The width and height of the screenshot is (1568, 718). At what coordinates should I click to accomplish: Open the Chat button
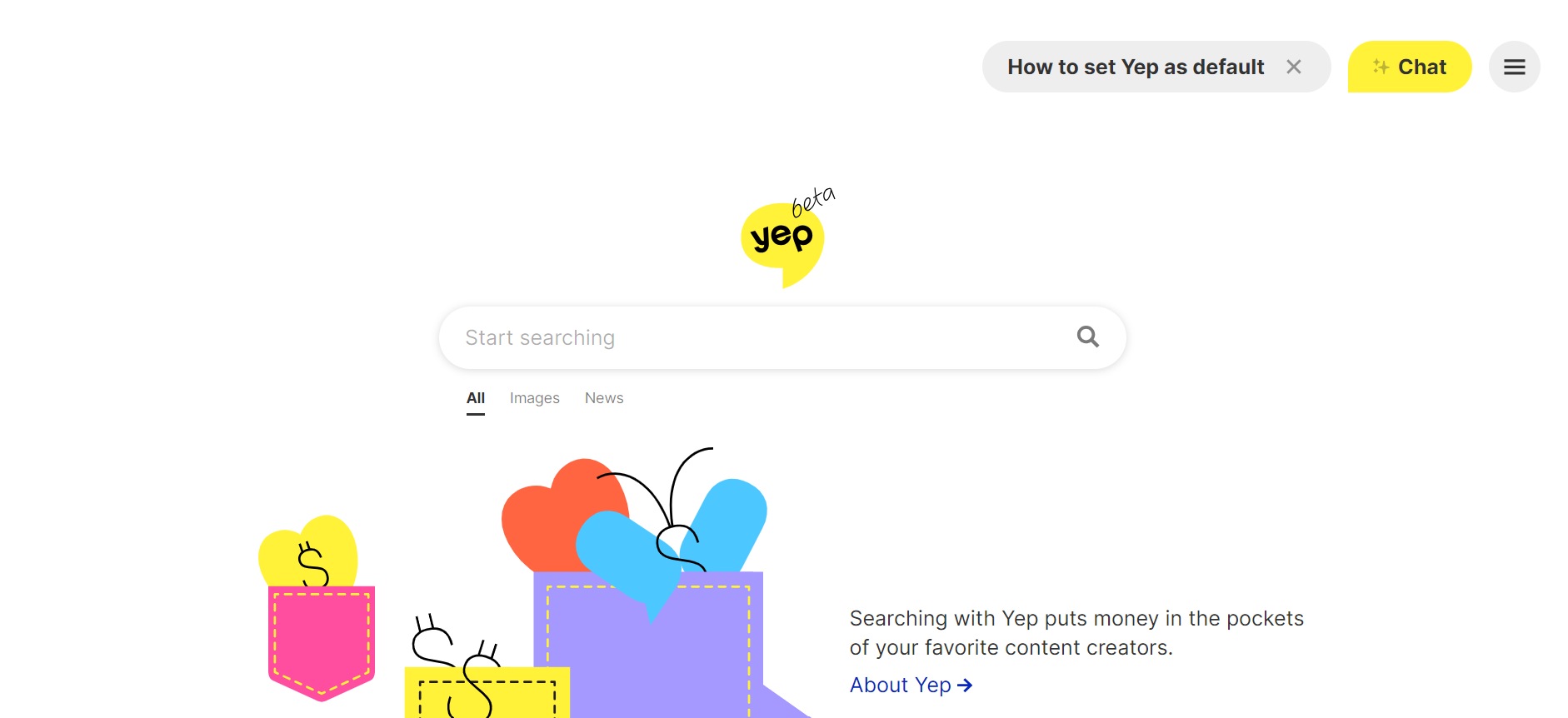click(1410, 67)
